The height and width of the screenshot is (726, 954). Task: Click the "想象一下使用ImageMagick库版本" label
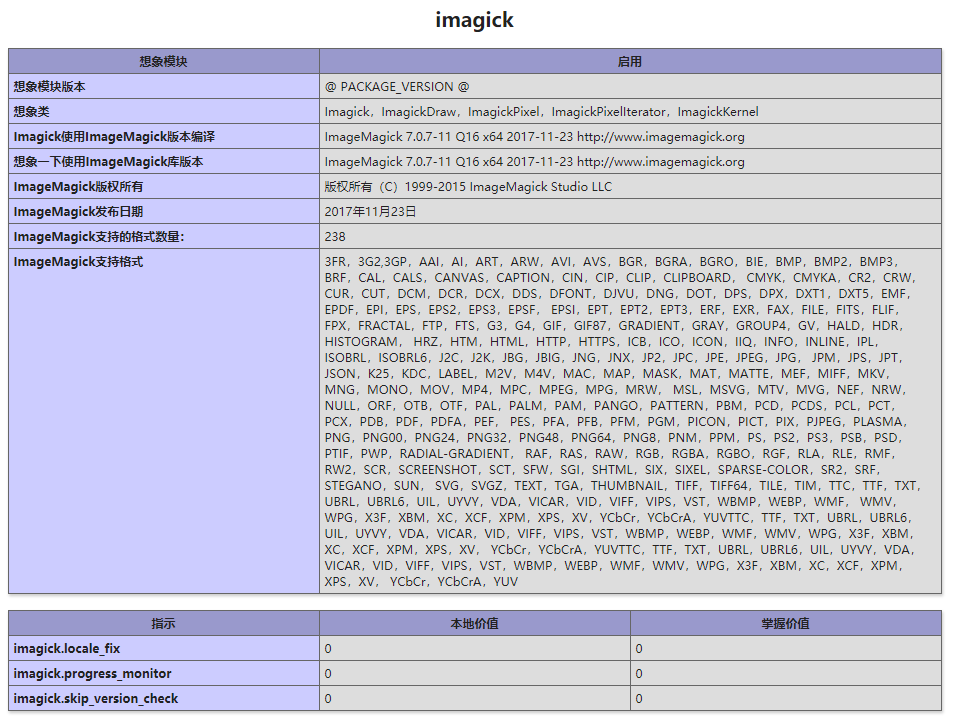click(108, 161)
